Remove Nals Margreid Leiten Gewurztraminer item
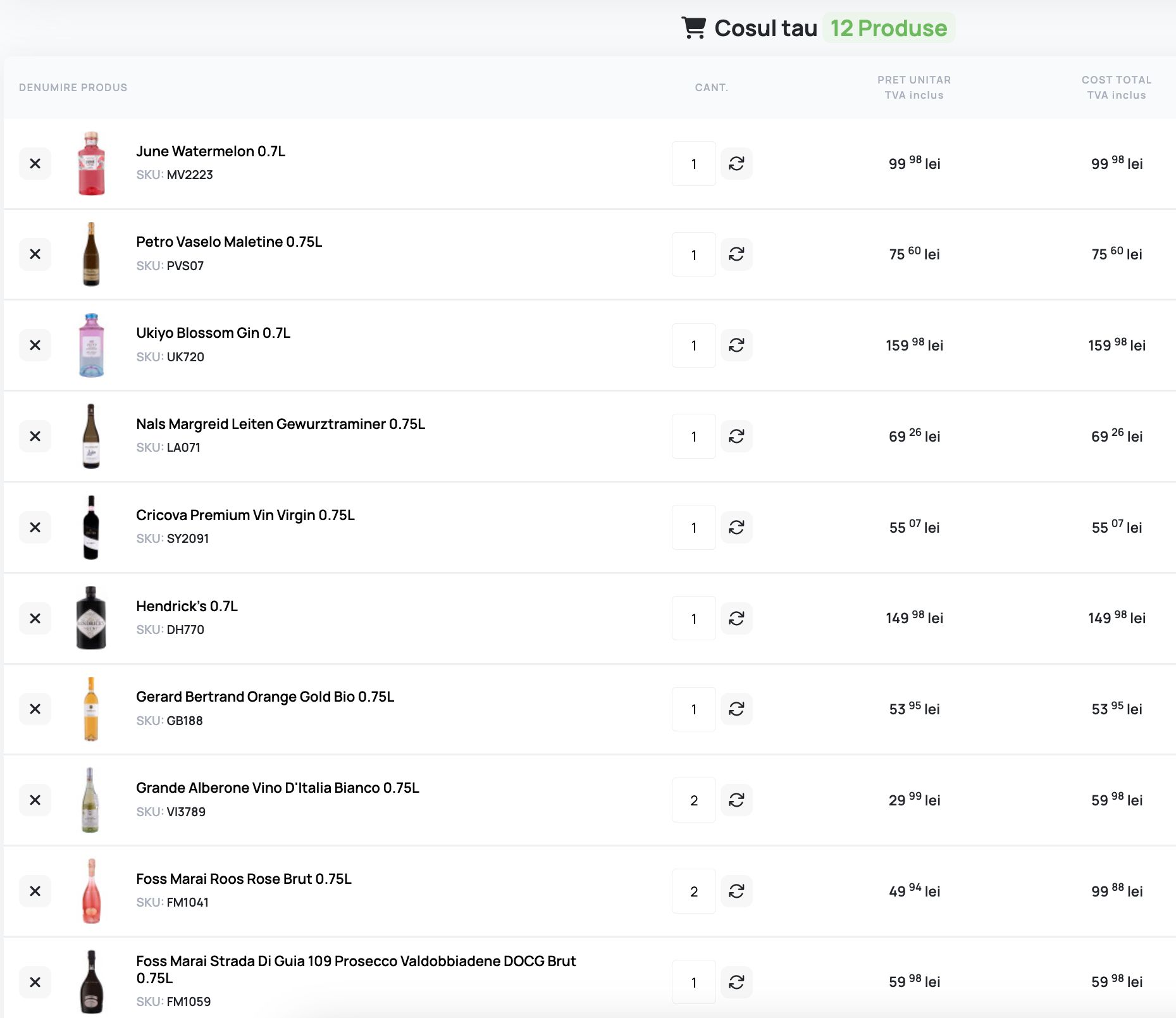1176x1018 pixels. [x=35, y=437]
